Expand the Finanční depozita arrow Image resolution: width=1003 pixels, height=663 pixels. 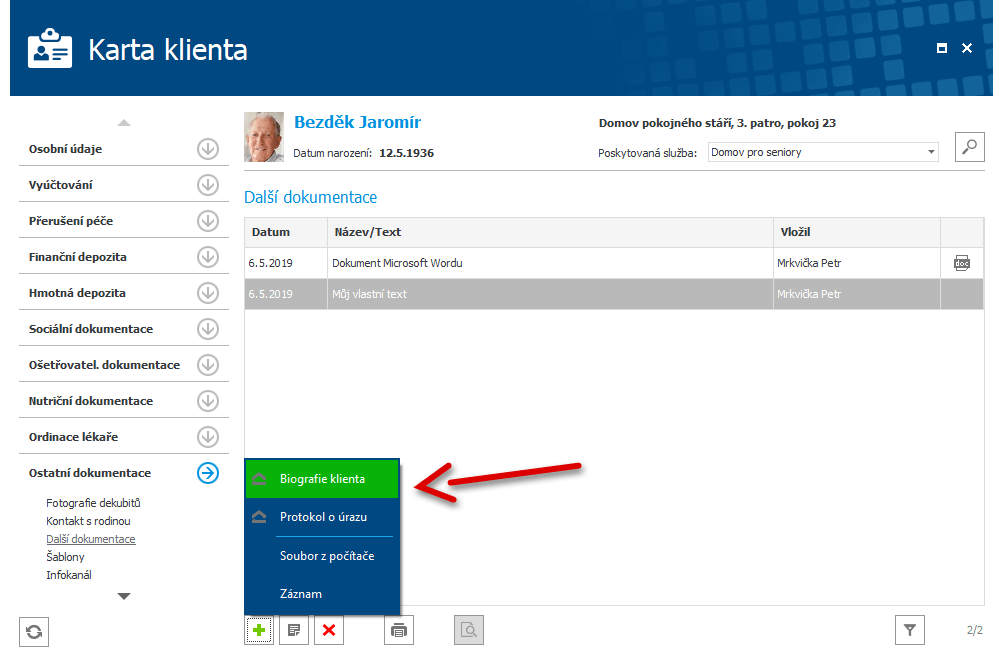coord(208,257)
